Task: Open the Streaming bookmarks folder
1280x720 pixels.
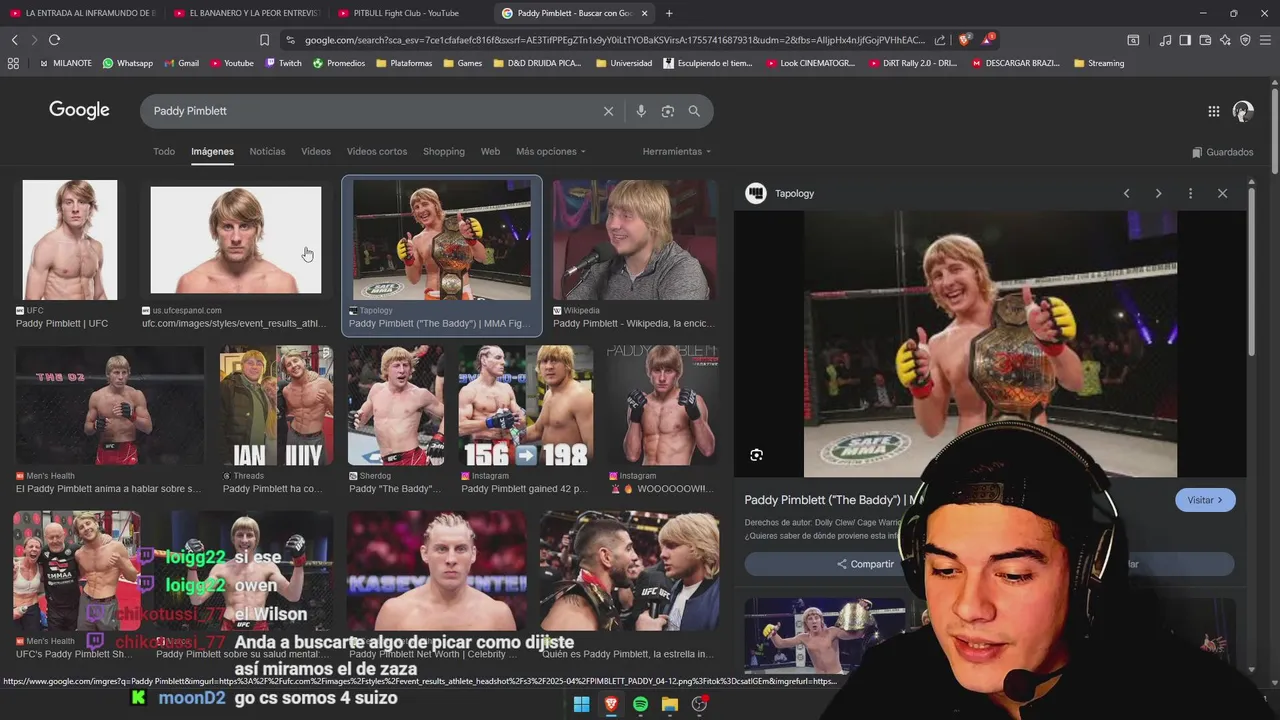Action: [1099, 63]
